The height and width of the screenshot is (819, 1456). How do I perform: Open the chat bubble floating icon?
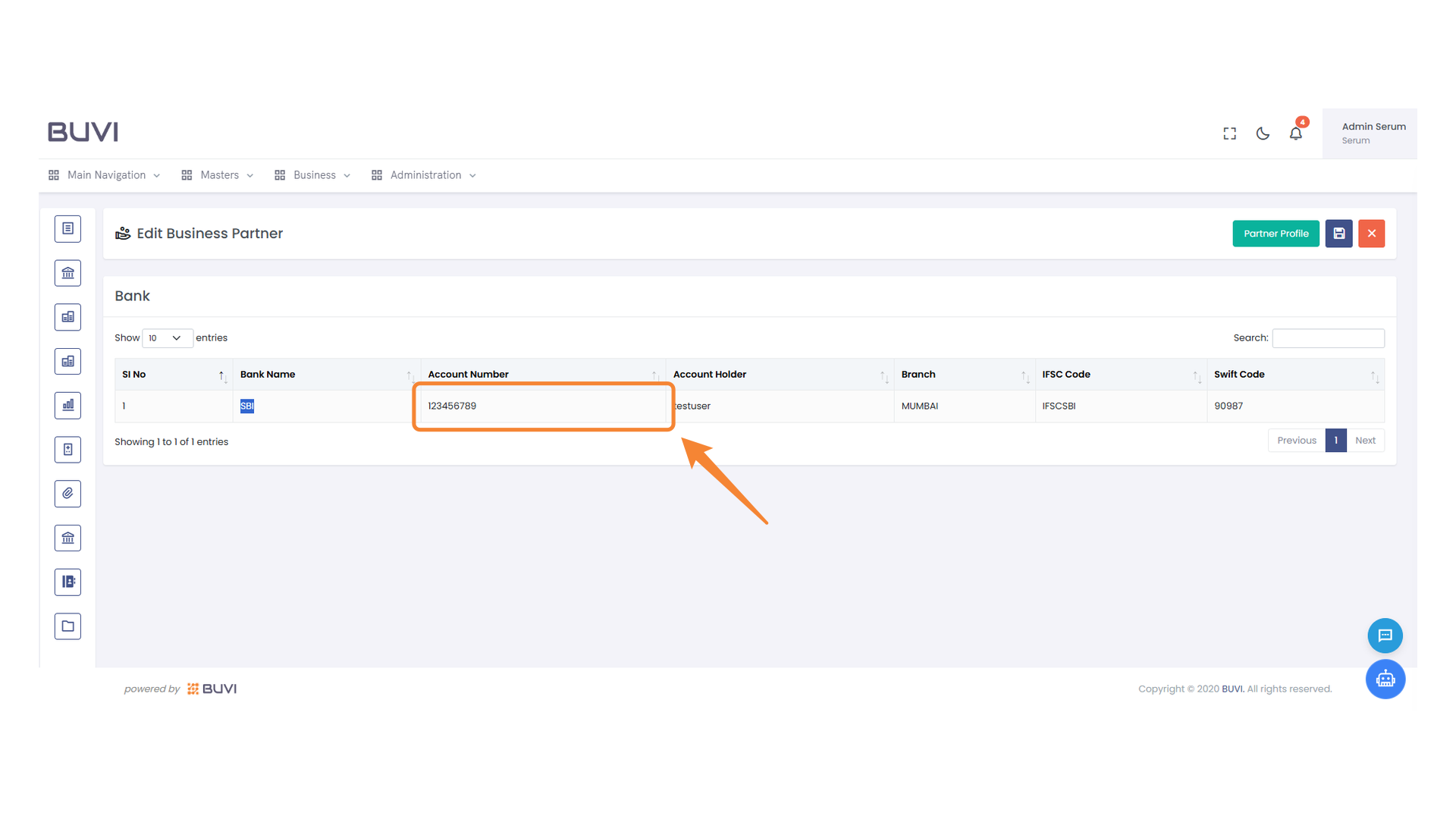pos(1385,635)
